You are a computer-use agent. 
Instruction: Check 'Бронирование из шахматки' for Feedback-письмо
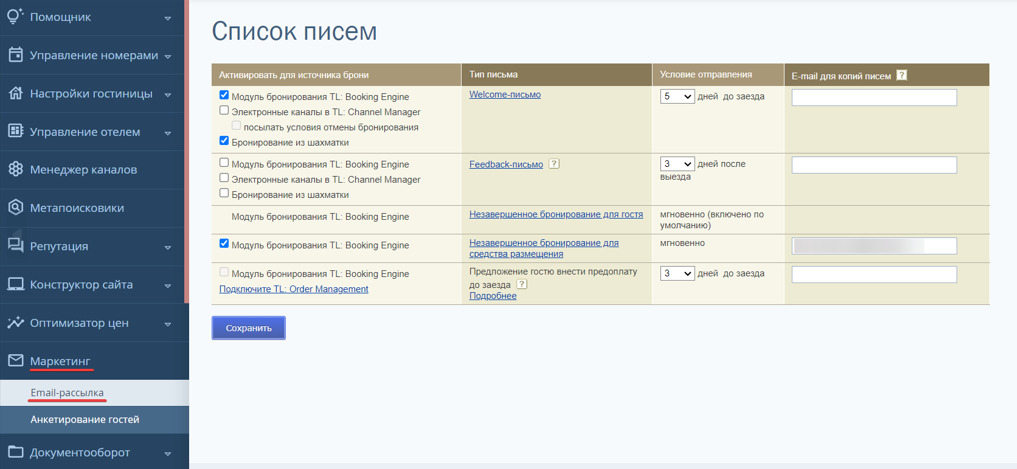[224, 193]
